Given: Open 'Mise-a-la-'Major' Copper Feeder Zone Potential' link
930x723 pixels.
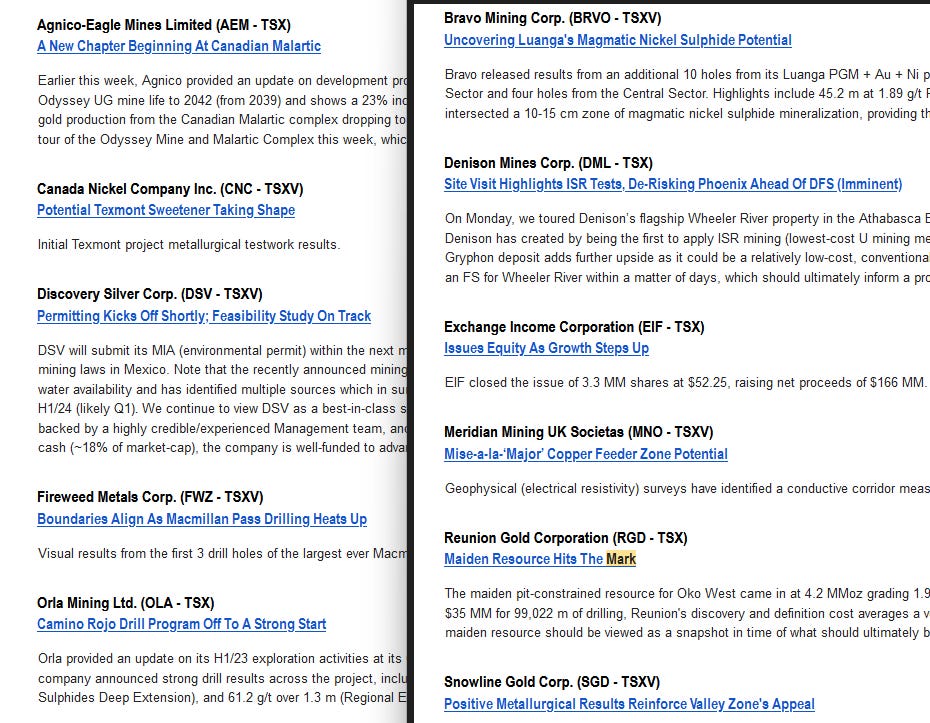Looking at the screenshot, I should pyautogui.click(x=585, y=454).
